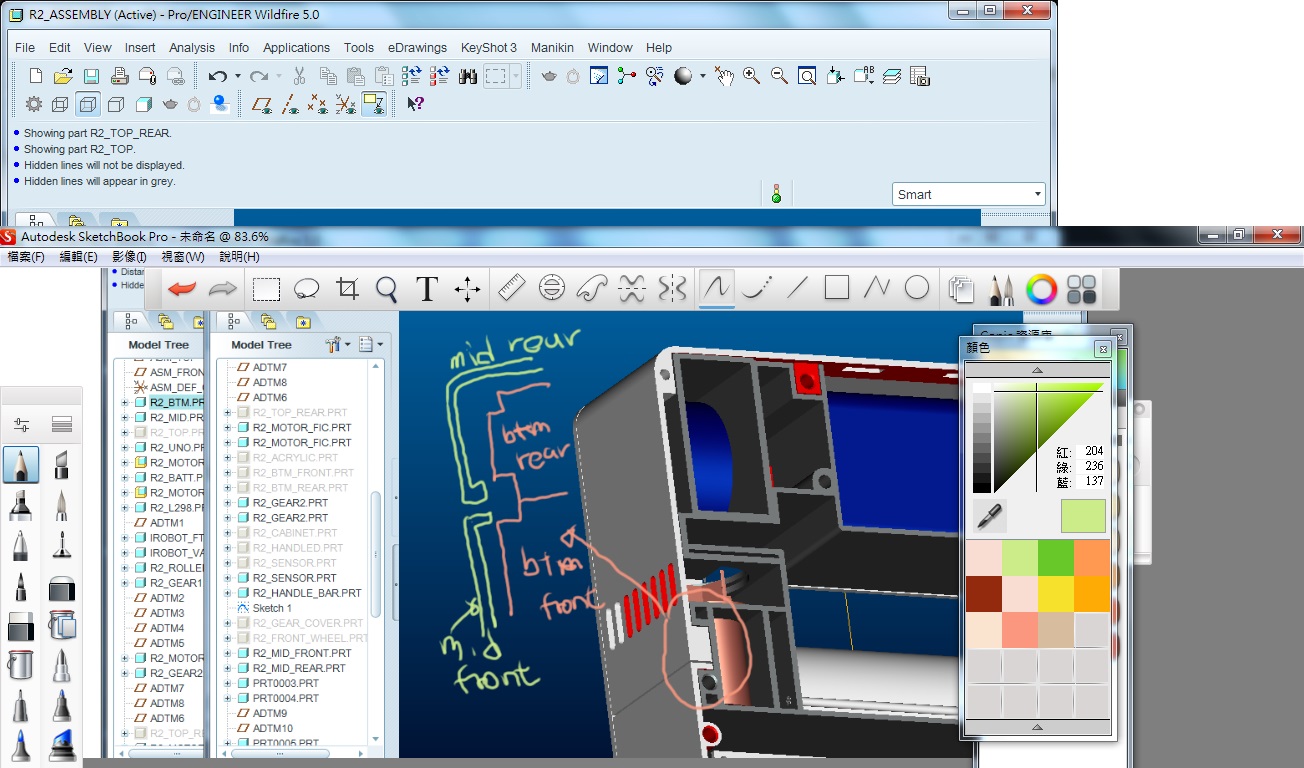Click the grey Redo arrow in SketchBook

click(222, 289)
